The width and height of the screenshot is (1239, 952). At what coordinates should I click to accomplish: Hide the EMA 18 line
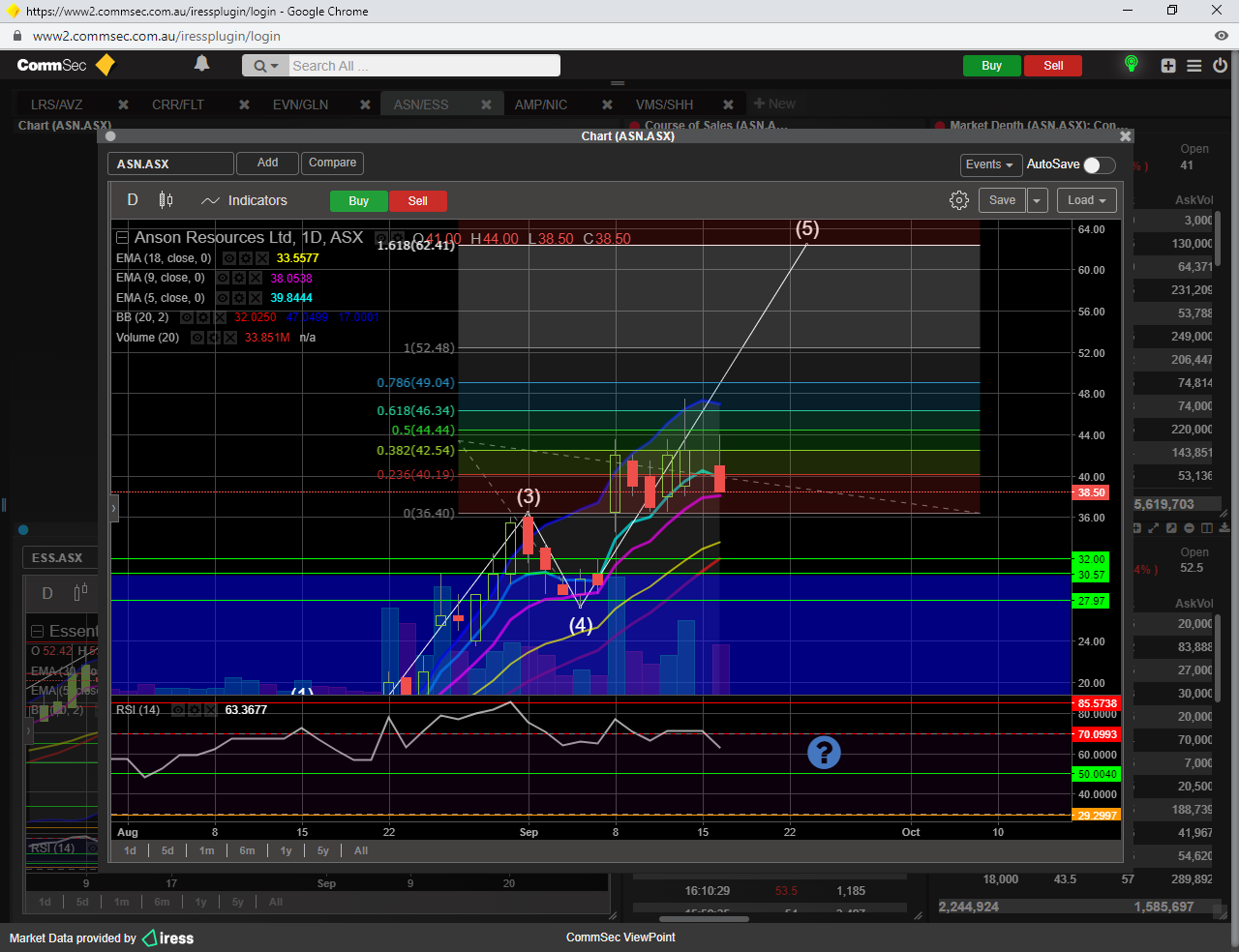click(x=228, y=258)
